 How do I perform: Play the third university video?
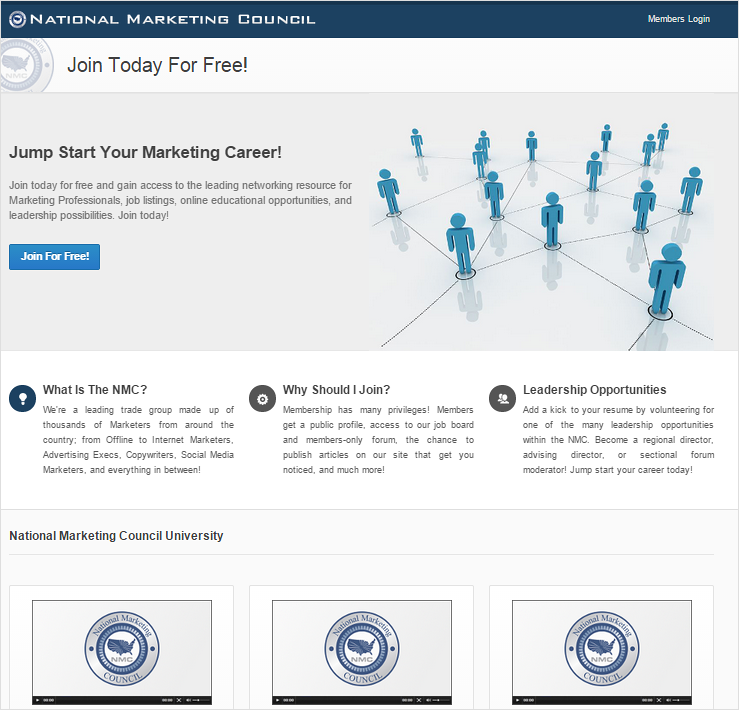(518, 700)
